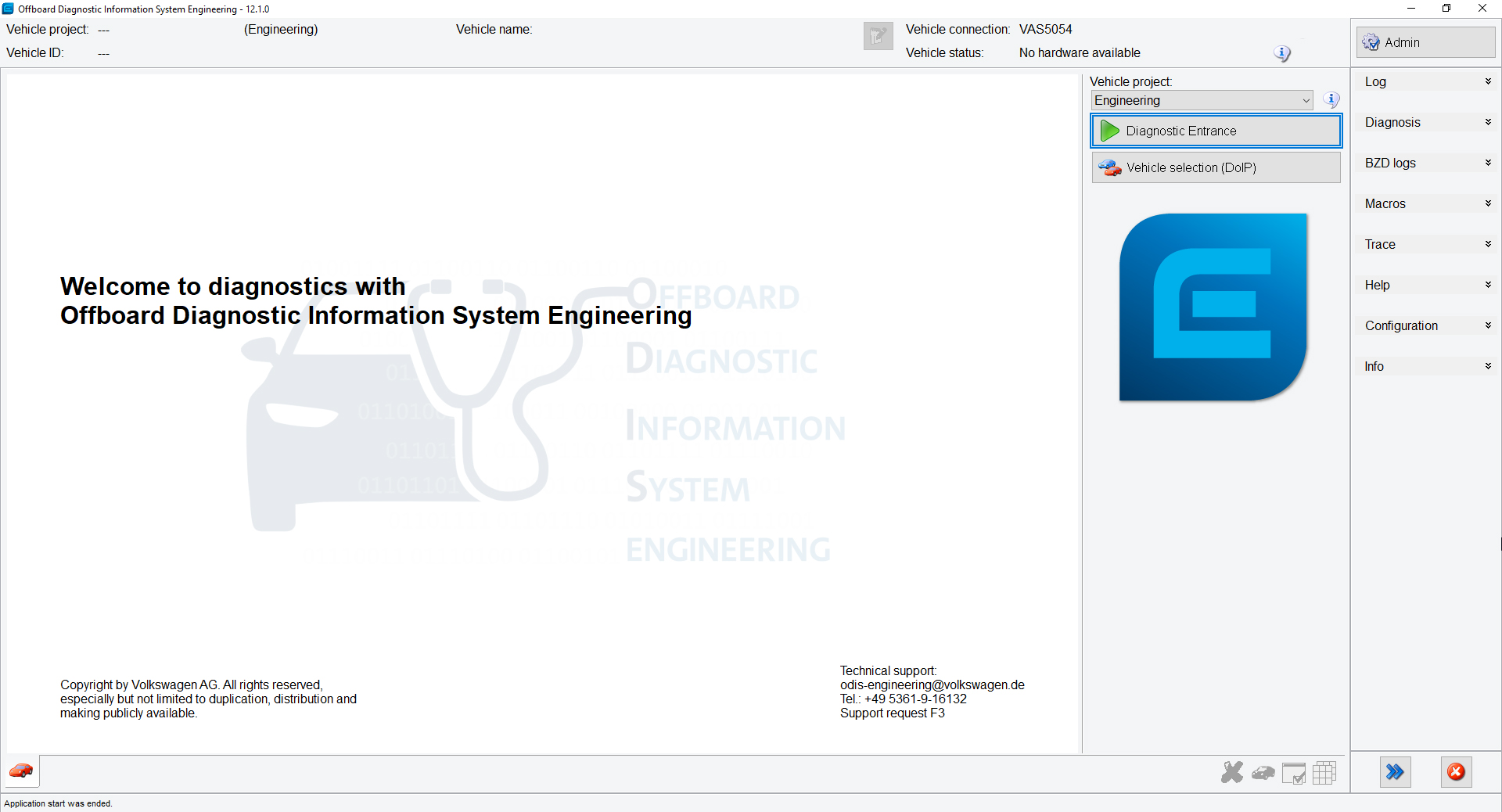Click the window-with-checkmark icon in status bar

(1294, 772)
